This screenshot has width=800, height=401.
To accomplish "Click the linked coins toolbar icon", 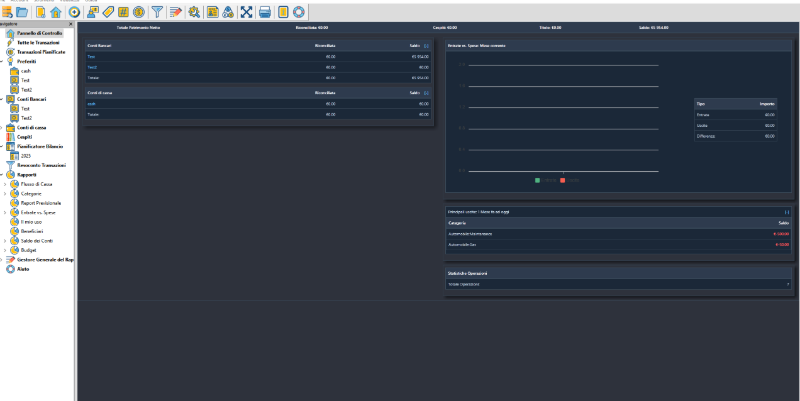I will point(228,12).
